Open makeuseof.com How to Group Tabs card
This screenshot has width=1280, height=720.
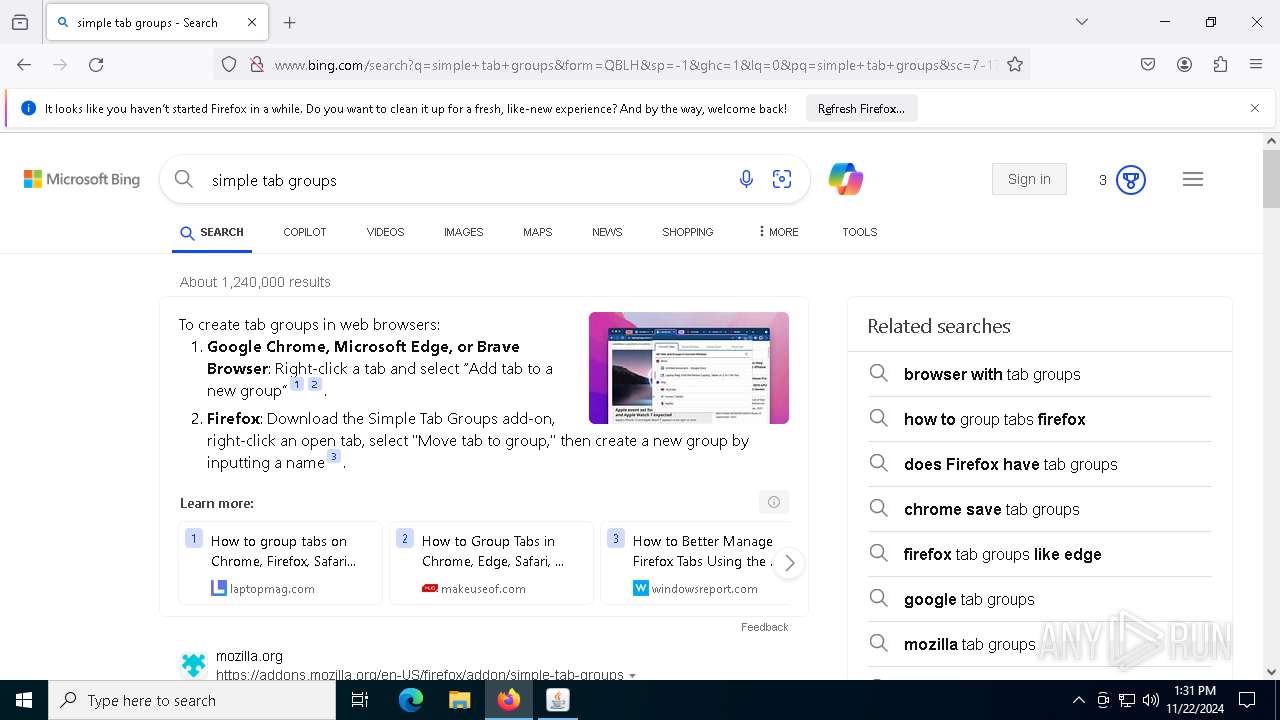point(491,563)
